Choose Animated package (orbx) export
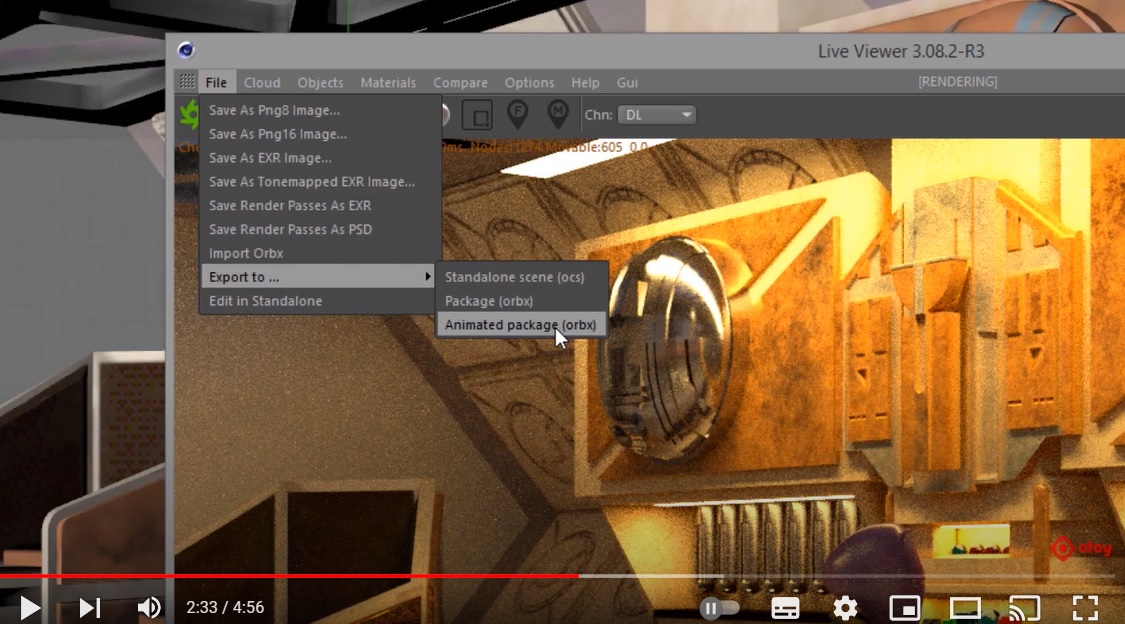This screenshot has width=1125, height=624. (x=522, y=324)
